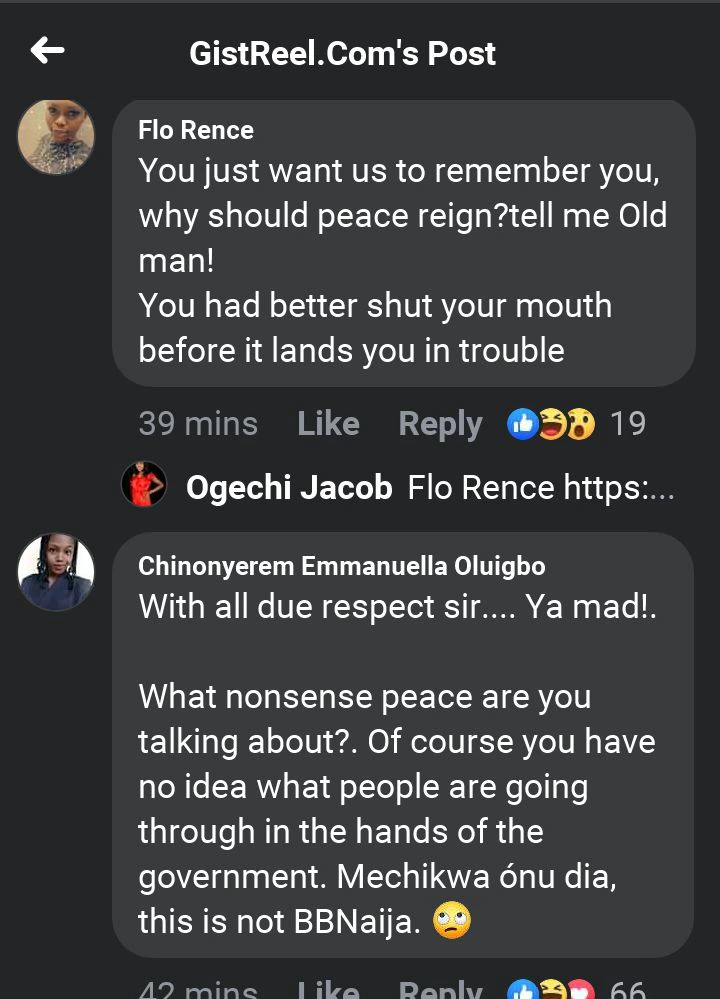Like Flo Rence's comment
This screenshot has width=720, height=999.
(328, 424)
